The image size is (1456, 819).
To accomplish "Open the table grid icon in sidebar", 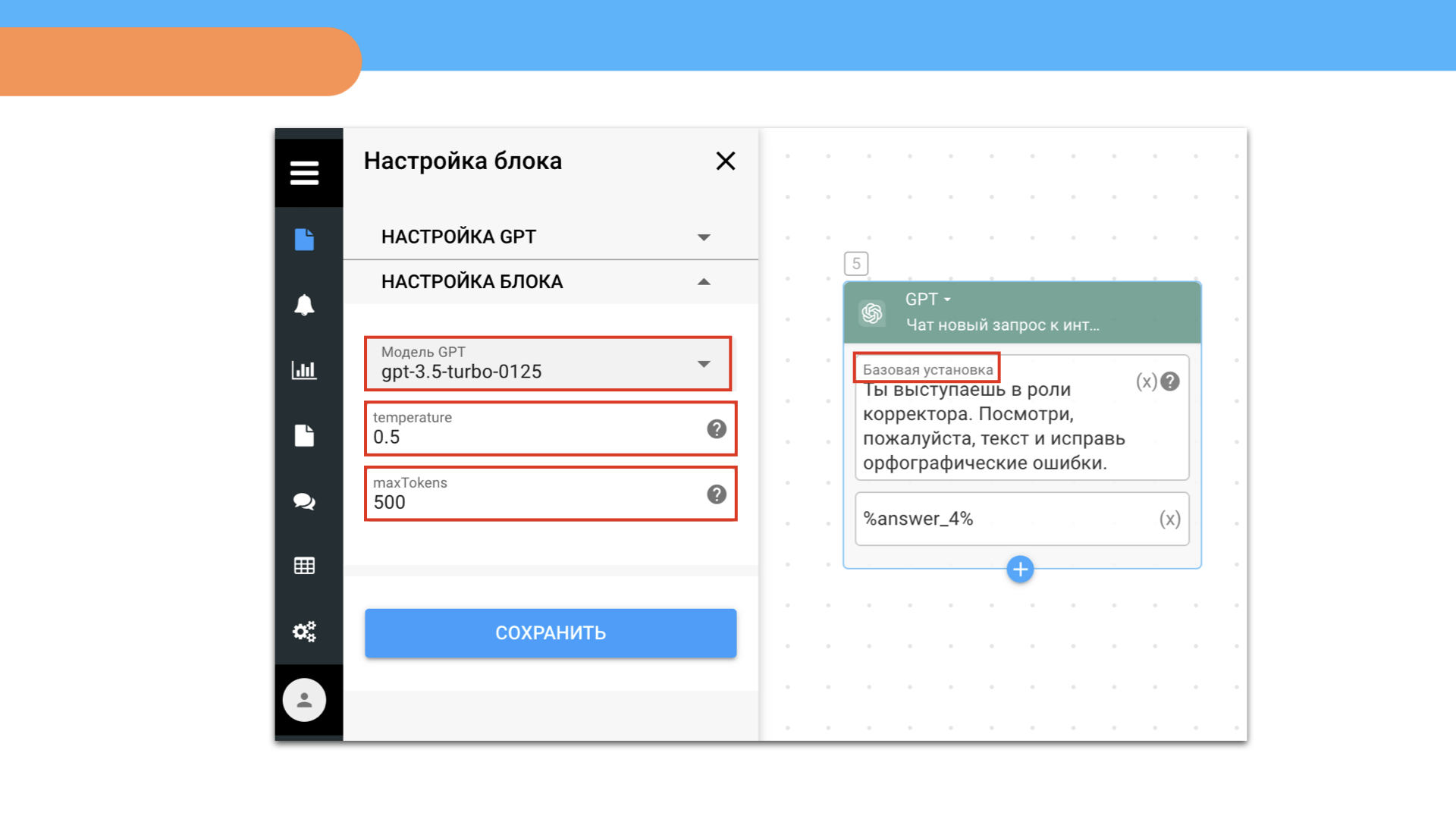I will pyautogui.click(x=304, y=566).
